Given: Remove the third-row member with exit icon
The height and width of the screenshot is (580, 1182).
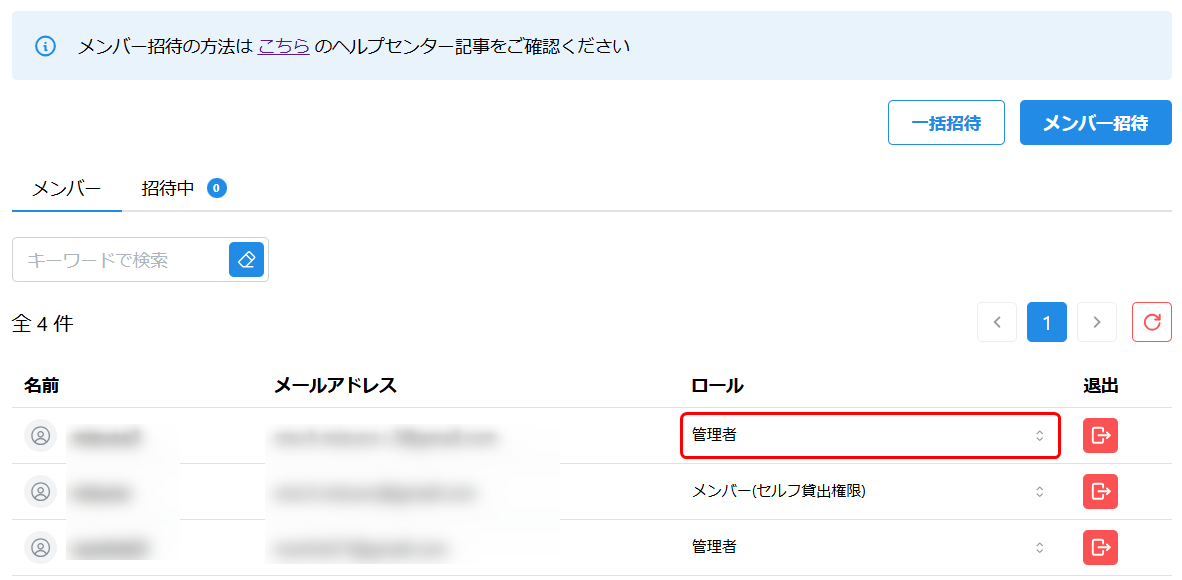Looking at the screenshot, I should click(1101, 547).
